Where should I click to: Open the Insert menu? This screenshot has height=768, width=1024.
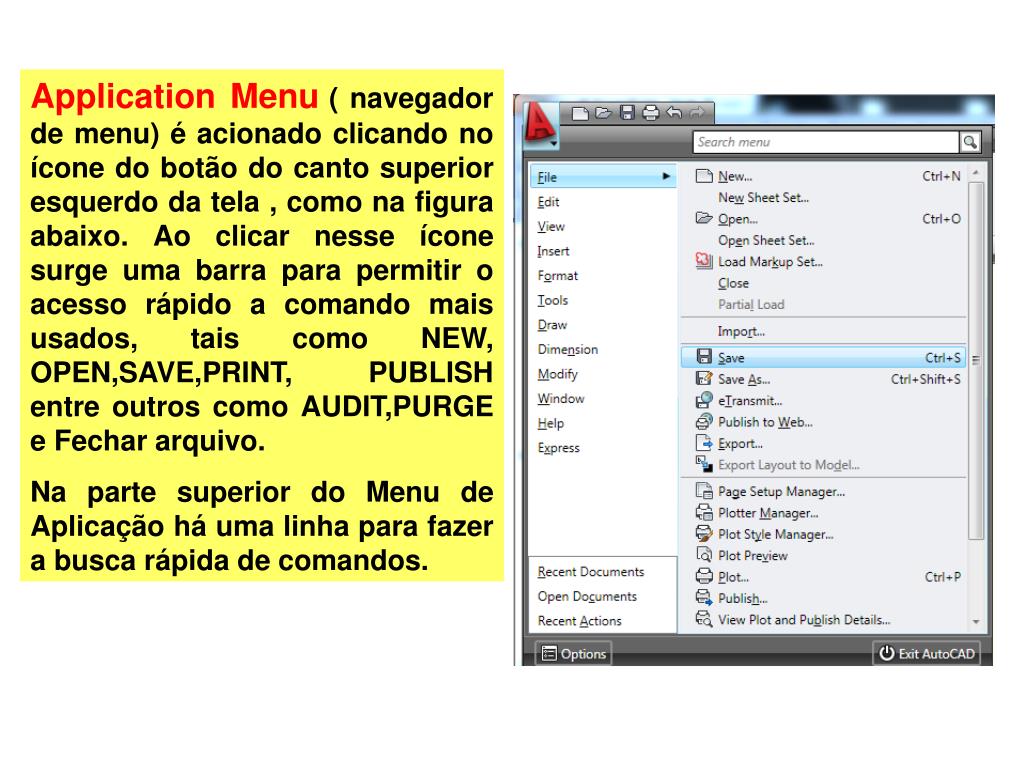[553, 251]
